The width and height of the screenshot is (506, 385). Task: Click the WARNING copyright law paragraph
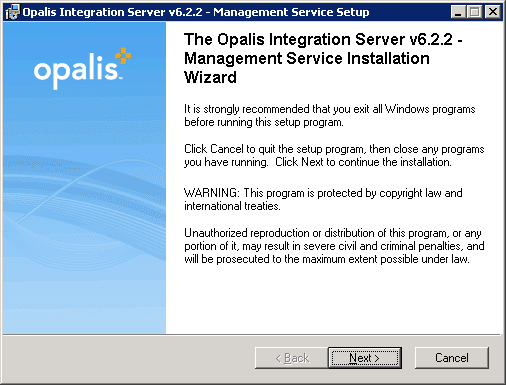tap(323, 199)
